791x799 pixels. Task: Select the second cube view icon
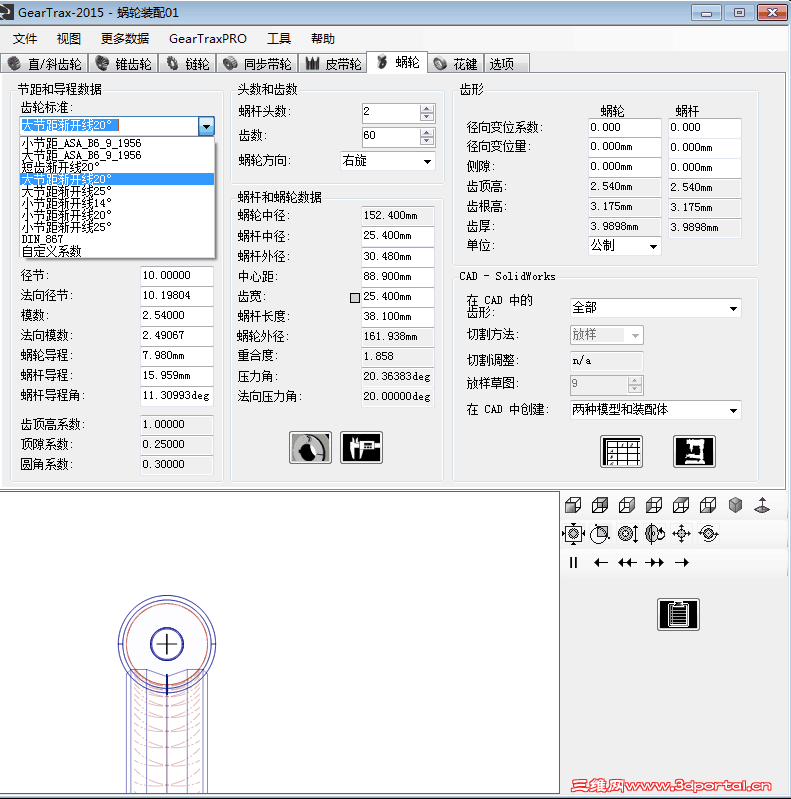[x=600, y=505]
